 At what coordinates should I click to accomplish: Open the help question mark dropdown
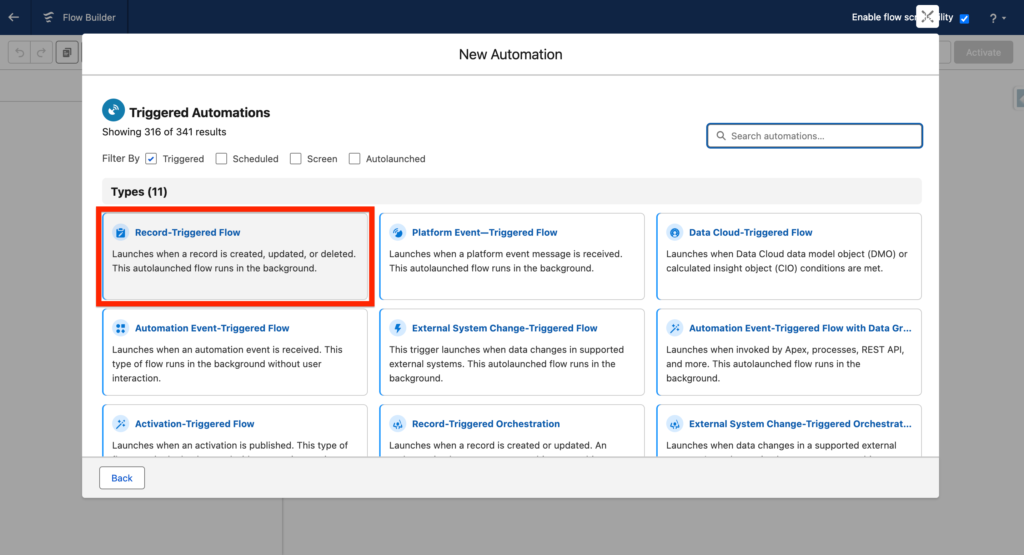click(997, 18)
